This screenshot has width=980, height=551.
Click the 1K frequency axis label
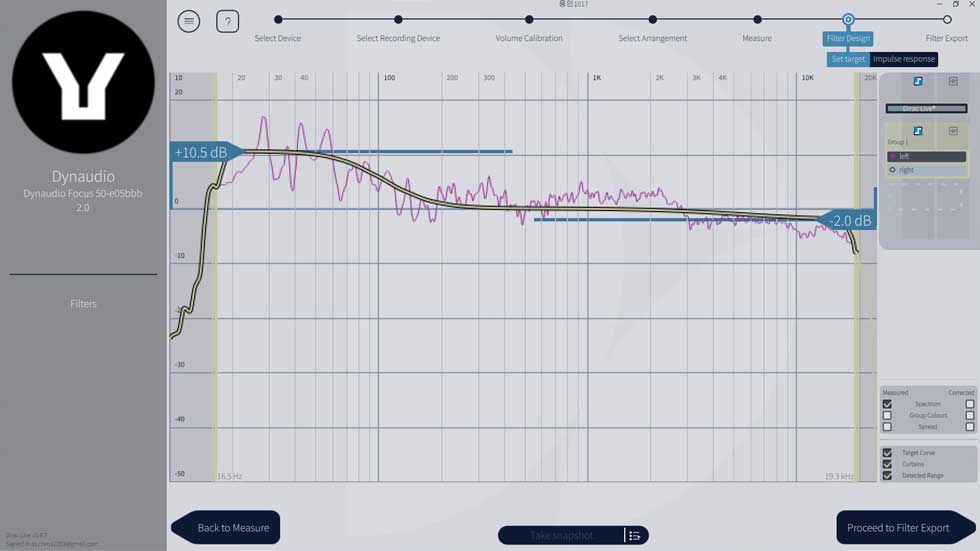click(x=597, y=78)
